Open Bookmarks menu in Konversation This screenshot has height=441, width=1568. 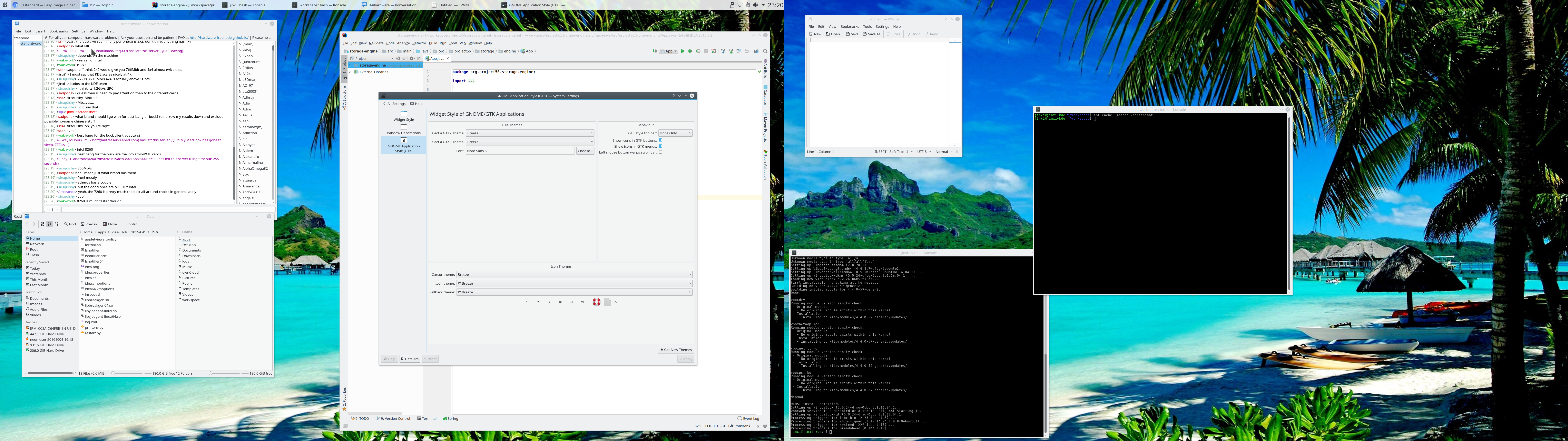coord(58,31)
